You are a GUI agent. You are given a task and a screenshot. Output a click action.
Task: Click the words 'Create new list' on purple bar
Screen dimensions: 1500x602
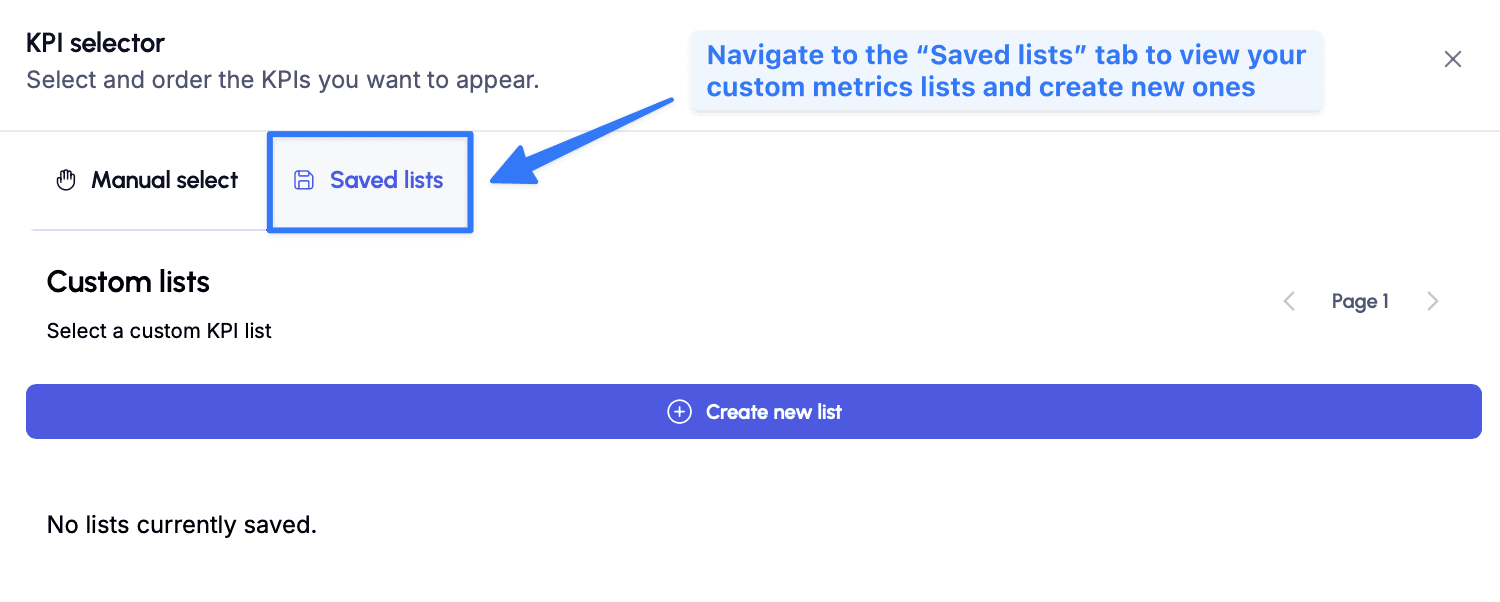pos(774,412)
